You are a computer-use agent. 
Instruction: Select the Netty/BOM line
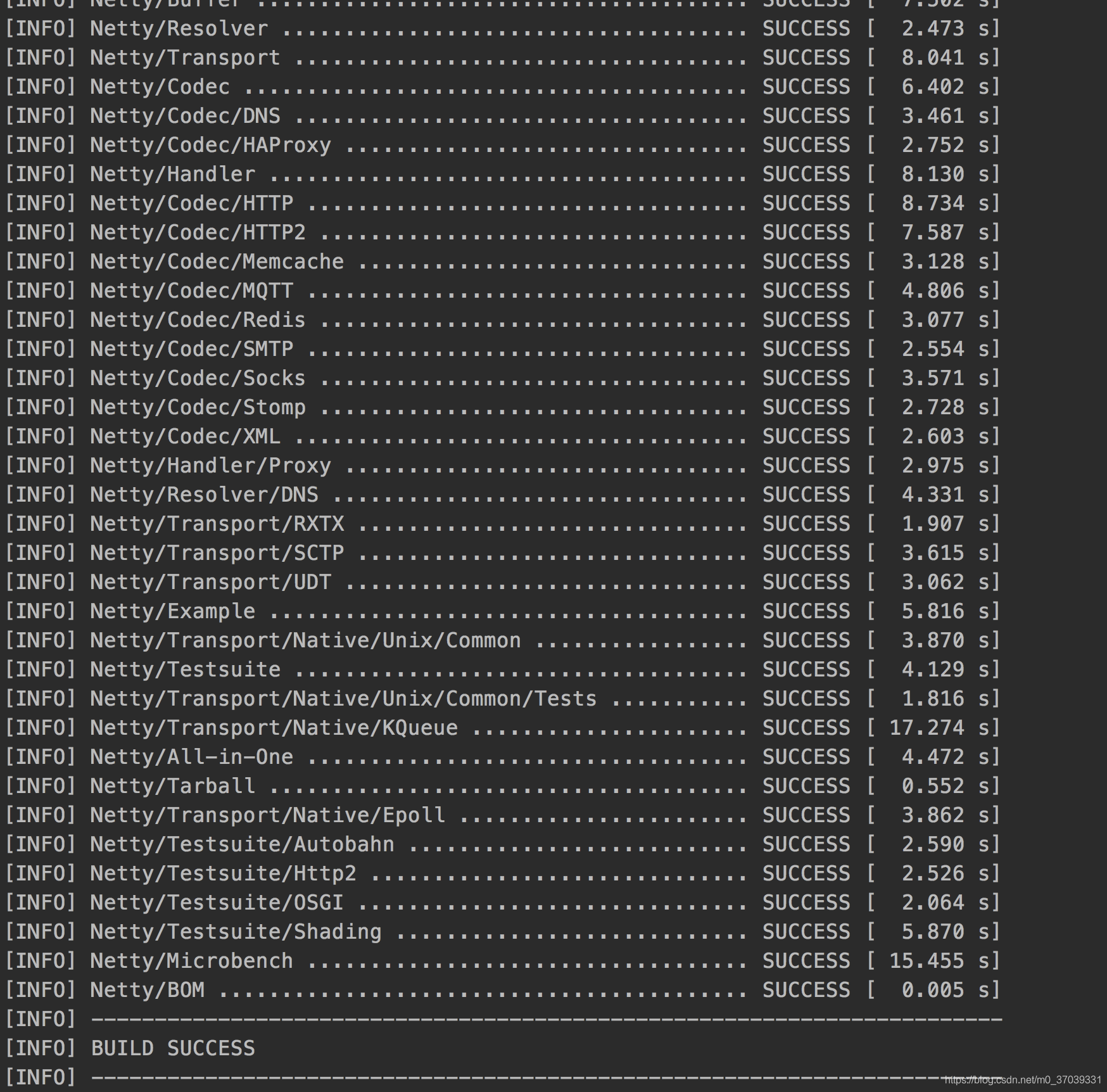click(x=503, y=990)
